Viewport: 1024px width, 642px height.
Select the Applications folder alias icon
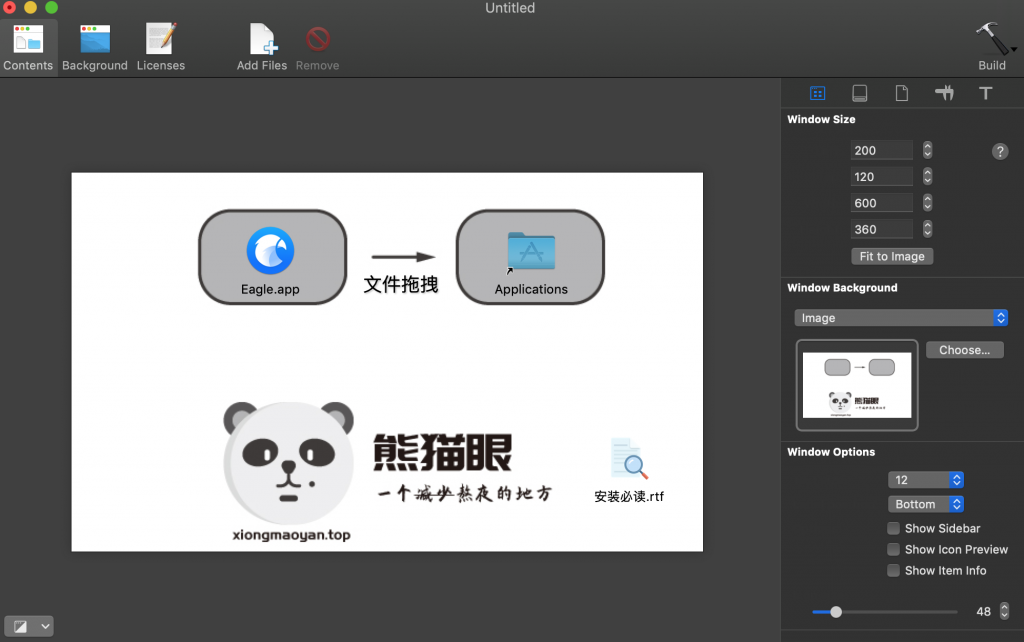point(531,251)
